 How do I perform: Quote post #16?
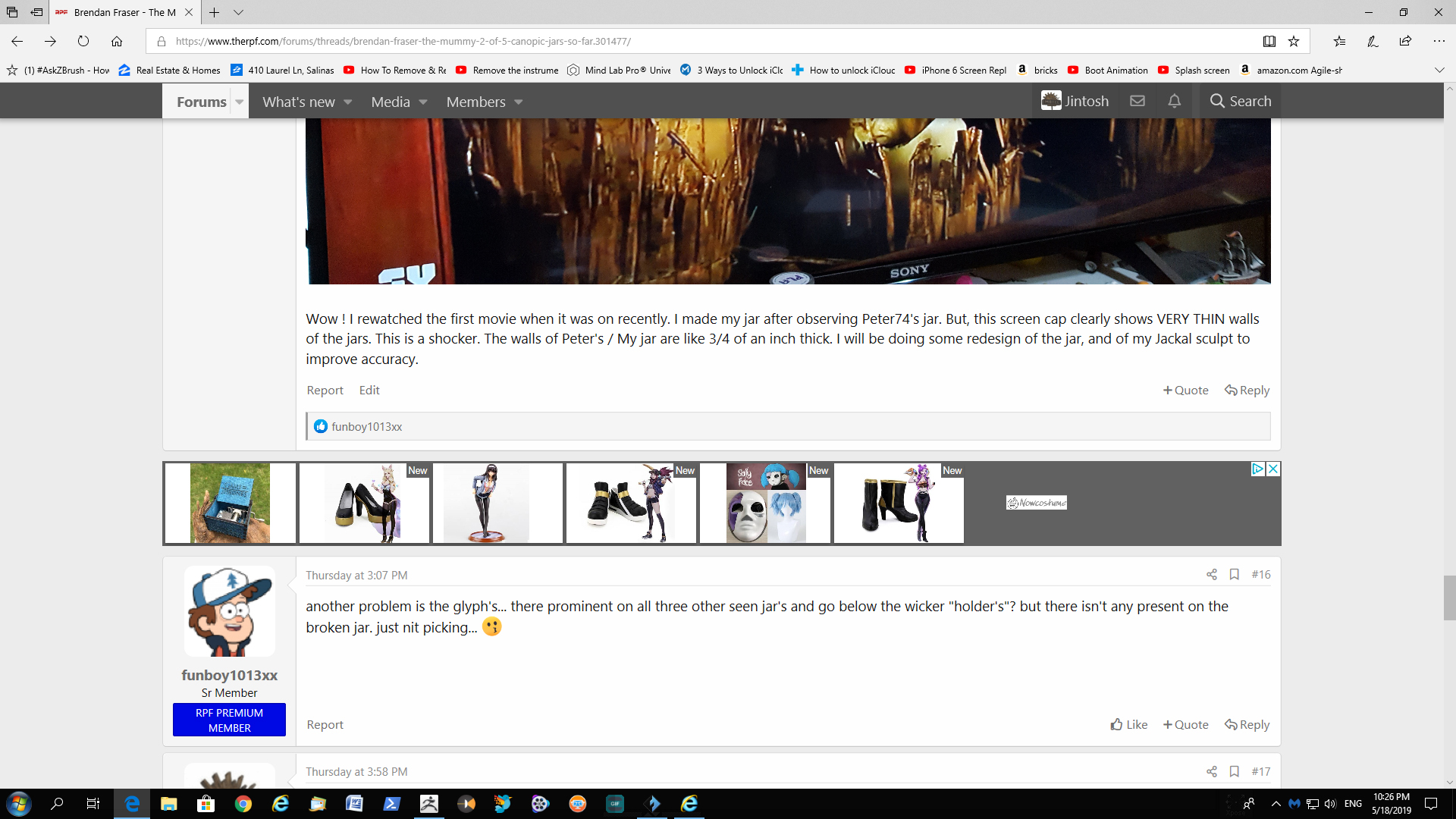click(1185, 724)
